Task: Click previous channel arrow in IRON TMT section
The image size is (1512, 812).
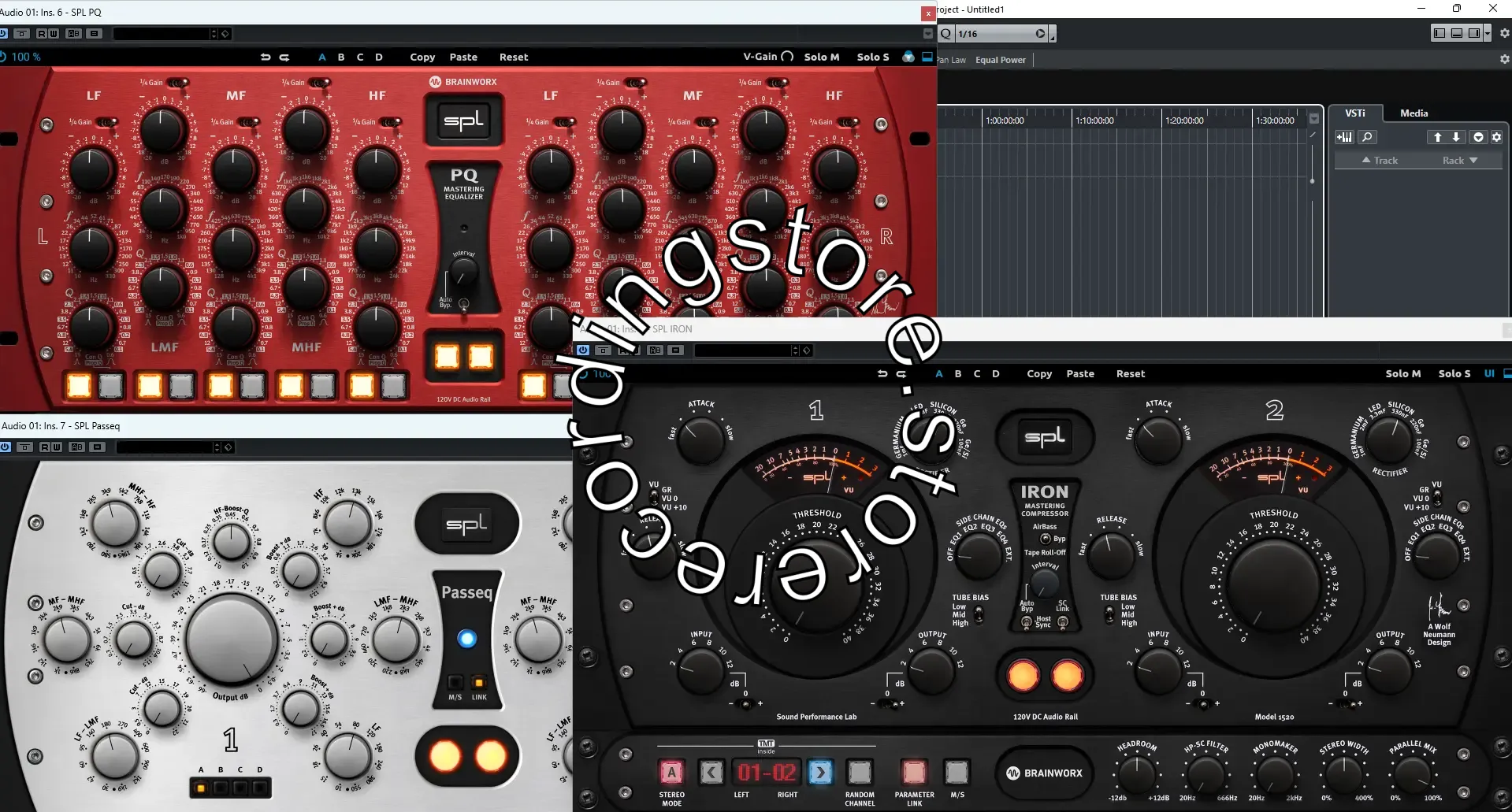Action: click(711, 773)
